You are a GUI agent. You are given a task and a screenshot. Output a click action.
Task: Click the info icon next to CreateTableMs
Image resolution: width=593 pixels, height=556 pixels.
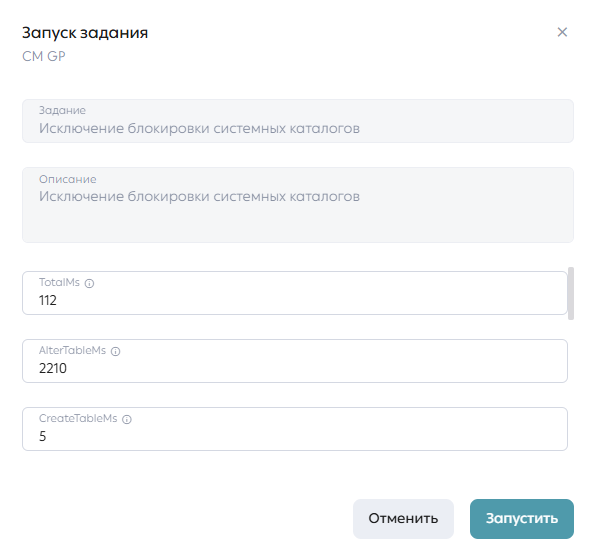tap(127, 419)
